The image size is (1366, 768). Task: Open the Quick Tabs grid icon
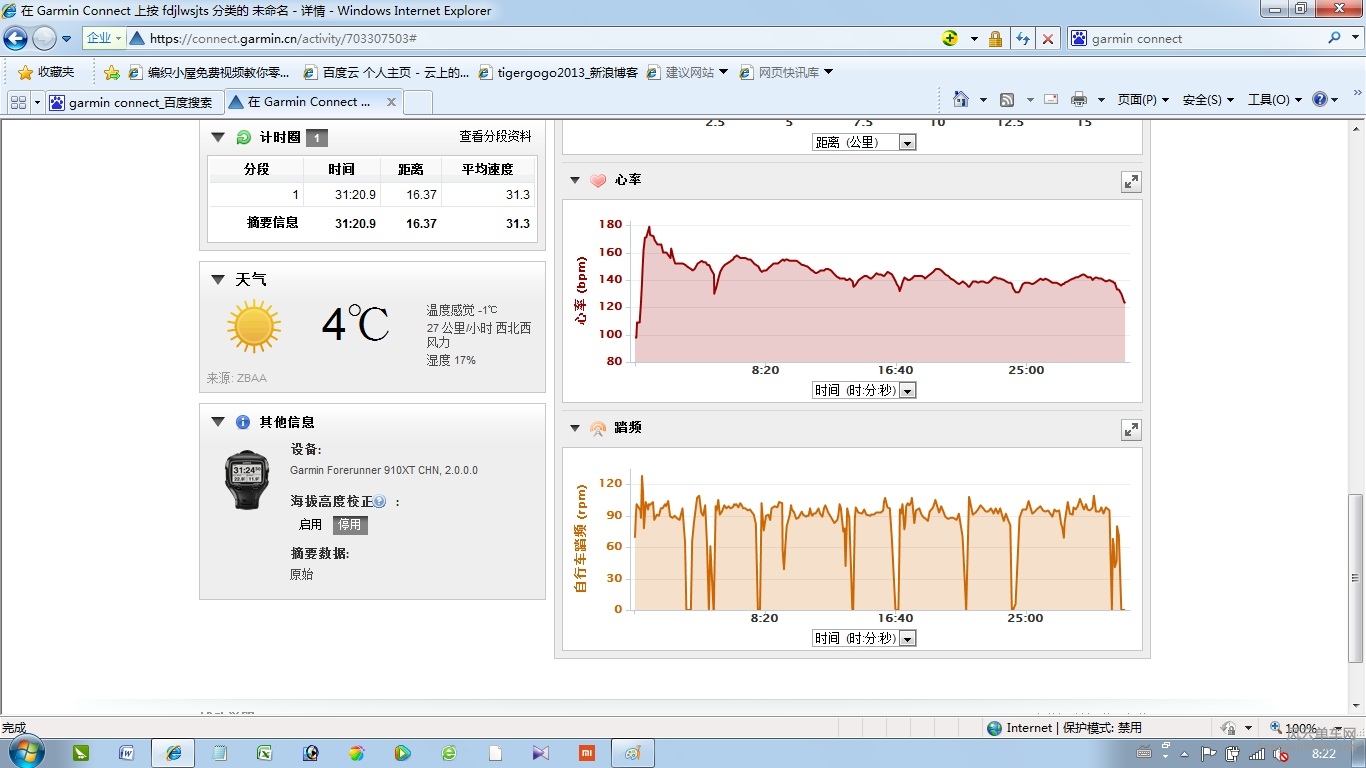click(x=18, y=102)
